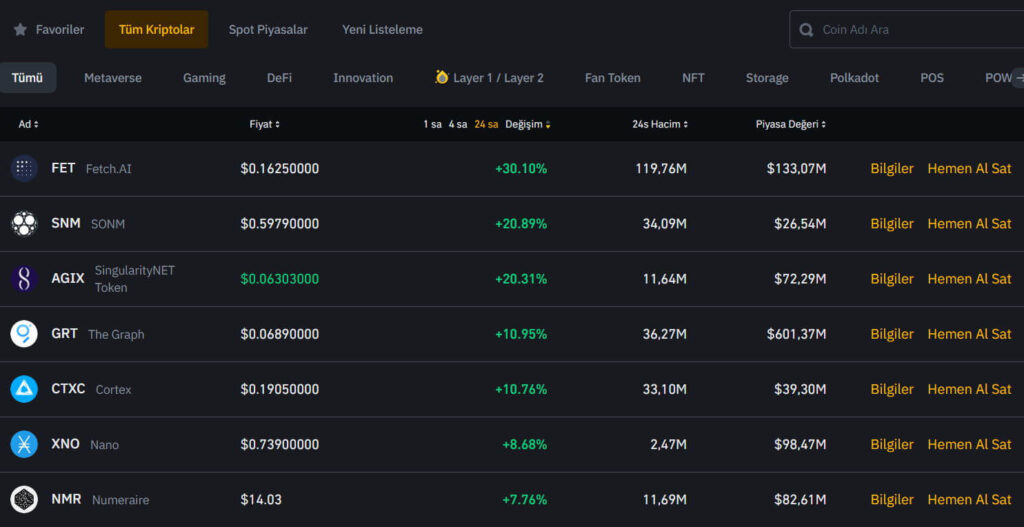Filter by Gaming category

204,78
